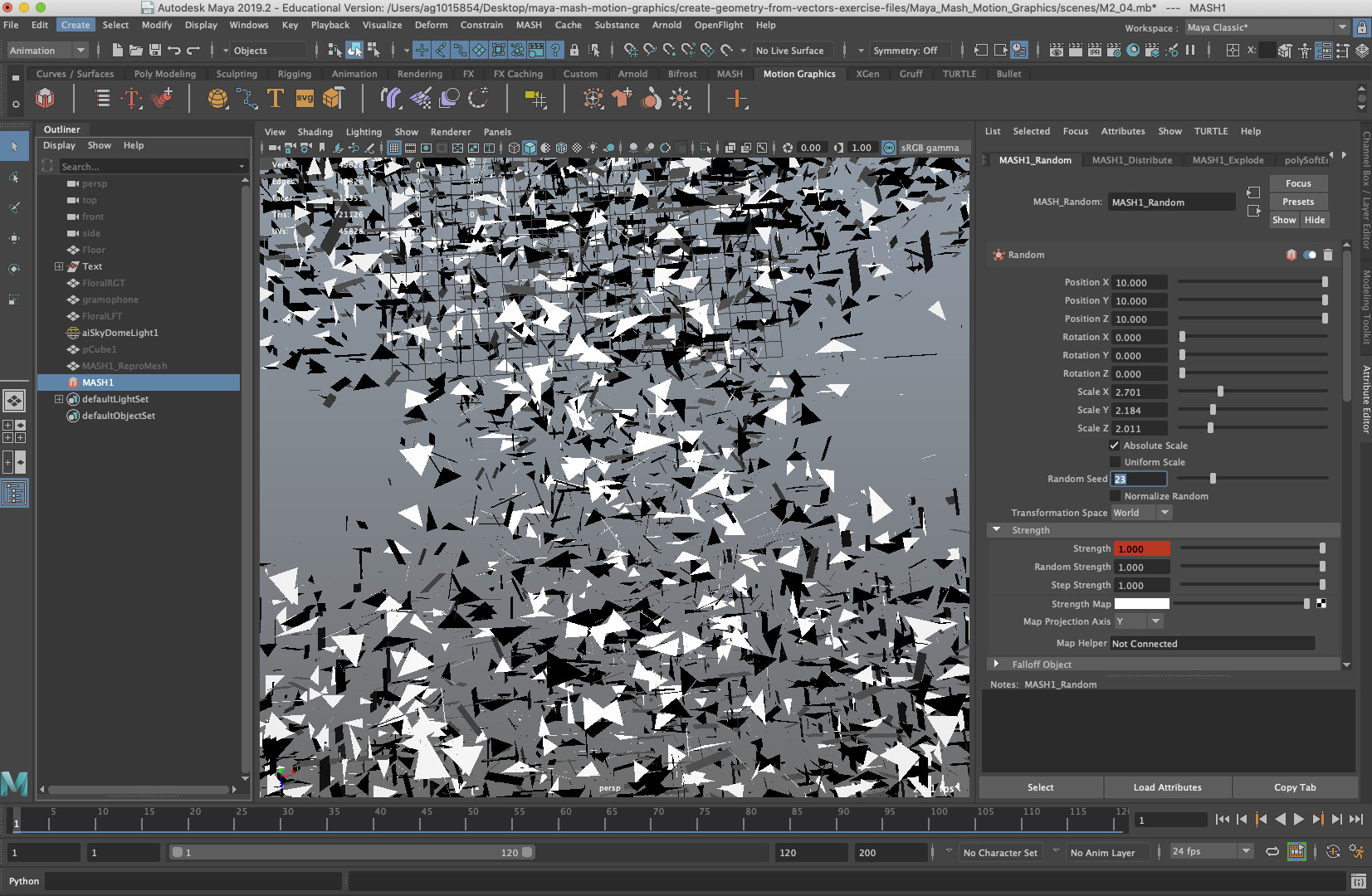Switch to the MASH1_Distribute tab

pyautogui.click(x=1131, y=160)
